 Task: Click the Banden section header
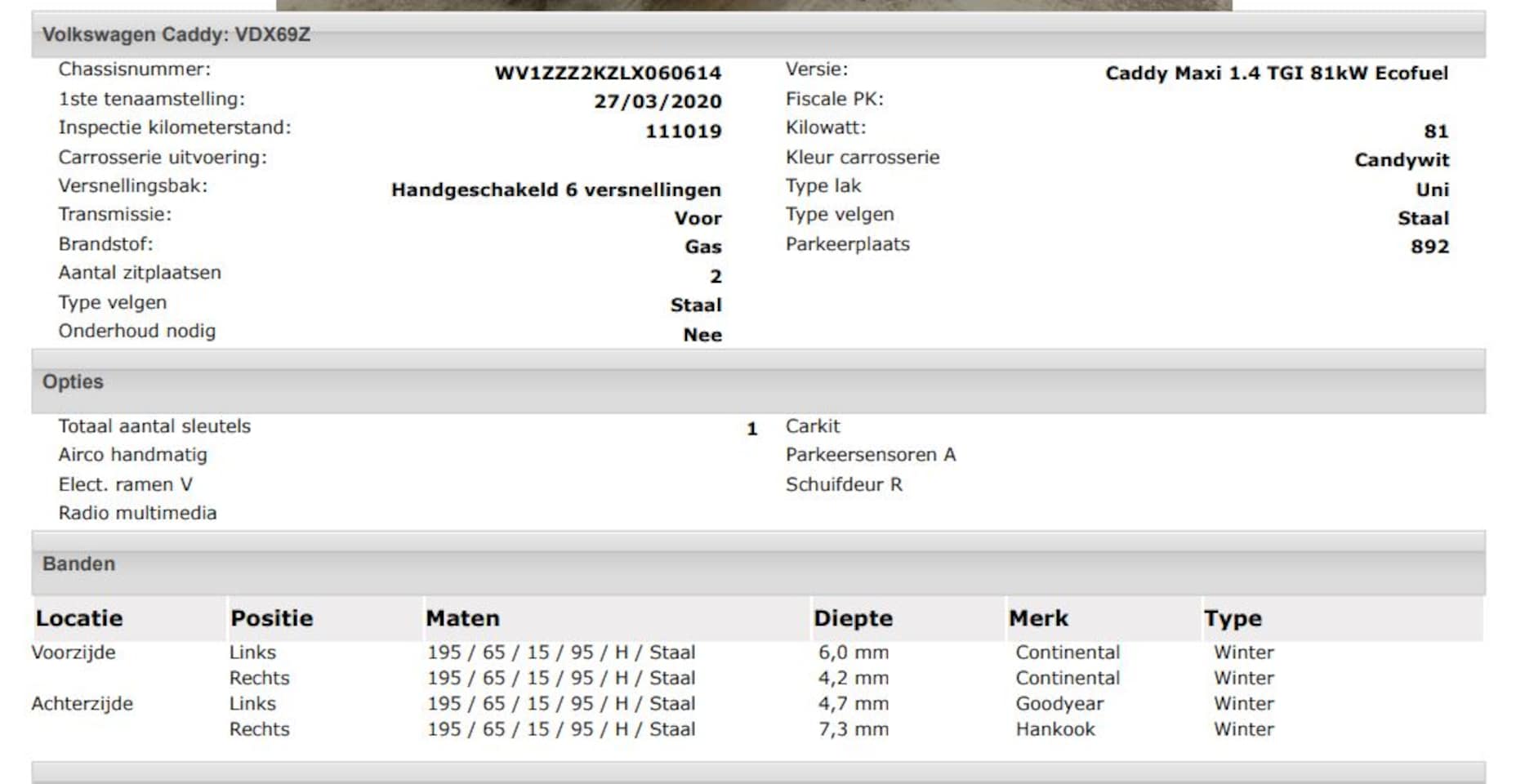[78, 564]
